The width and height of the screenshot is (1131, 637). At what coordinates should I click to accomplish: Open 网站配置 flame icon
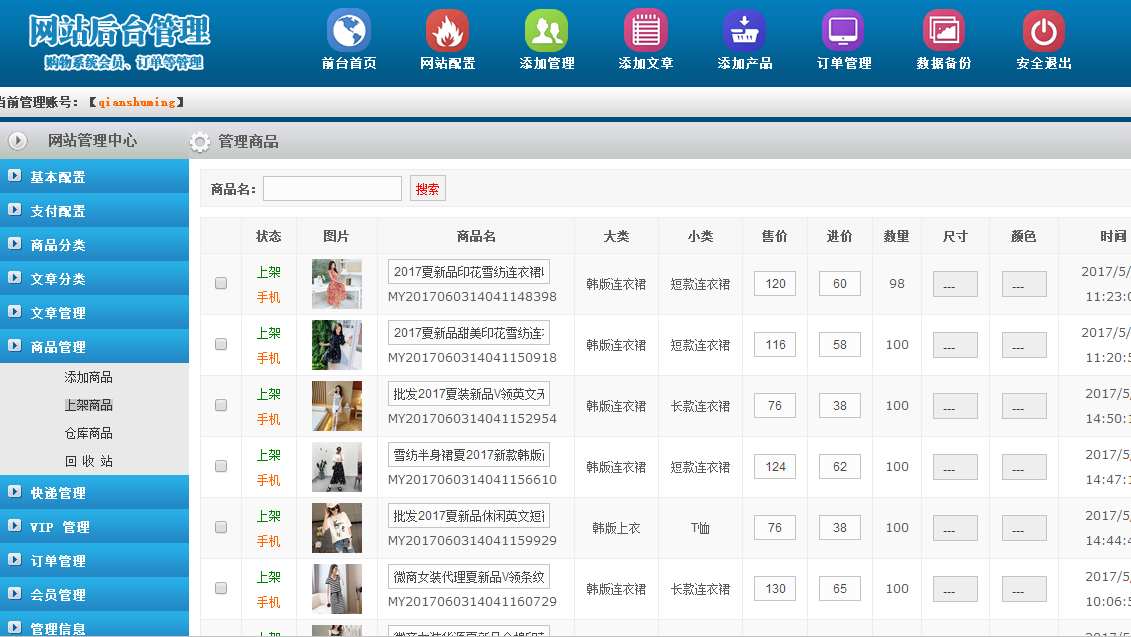[x=447, y=31]
